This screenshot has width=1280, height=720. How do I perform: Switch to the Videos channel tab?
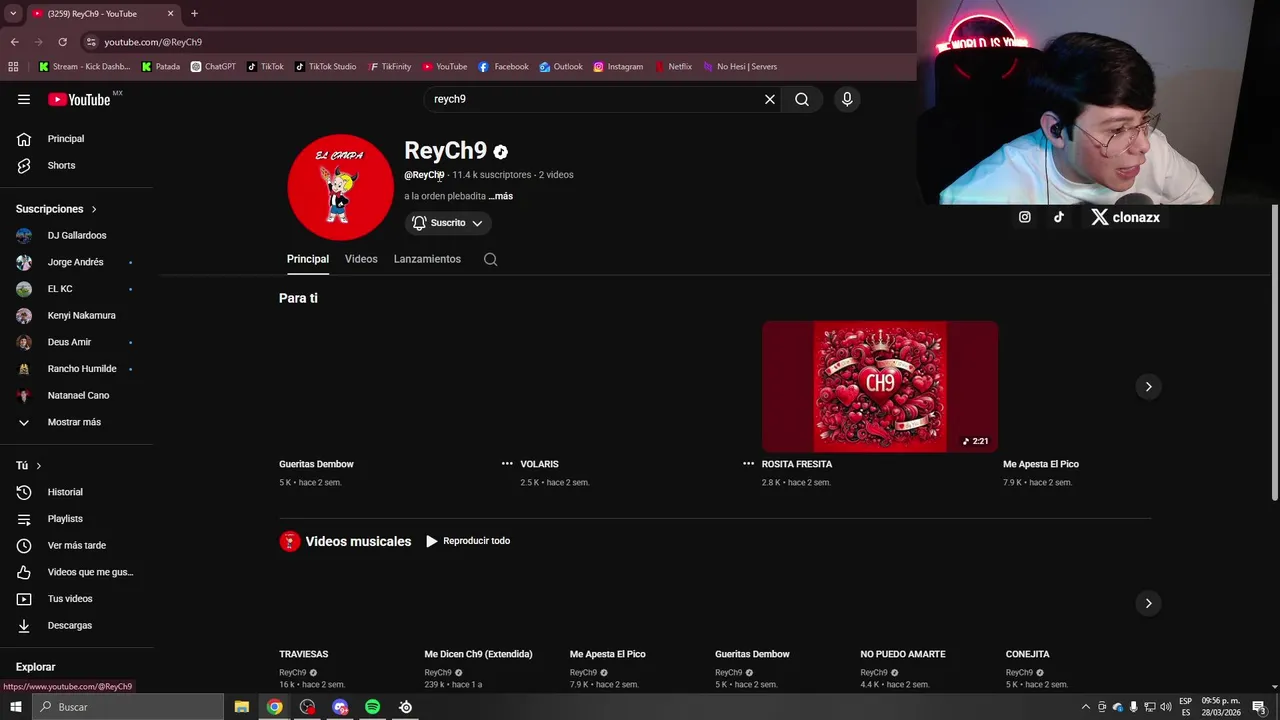pos(361,259)
